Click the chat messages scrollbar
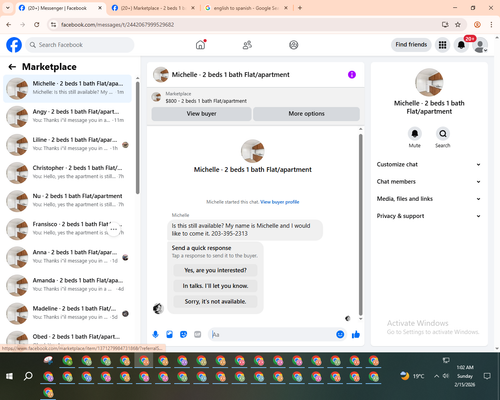Screen dimensions: 500x400 [x=360, y=225]
